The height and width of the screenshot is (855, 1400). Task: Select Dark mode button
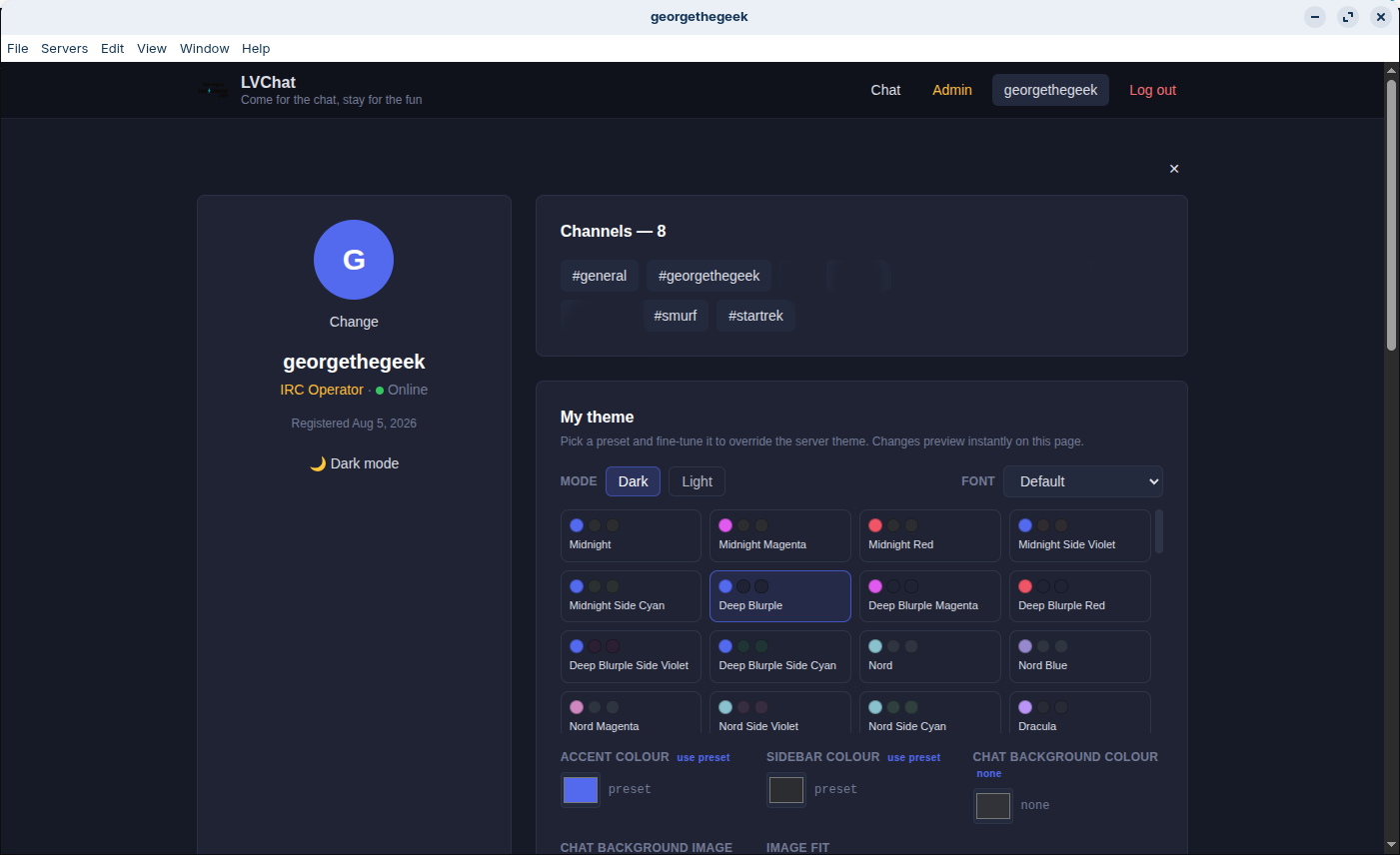pyautogui.click(x=633, y=481)
